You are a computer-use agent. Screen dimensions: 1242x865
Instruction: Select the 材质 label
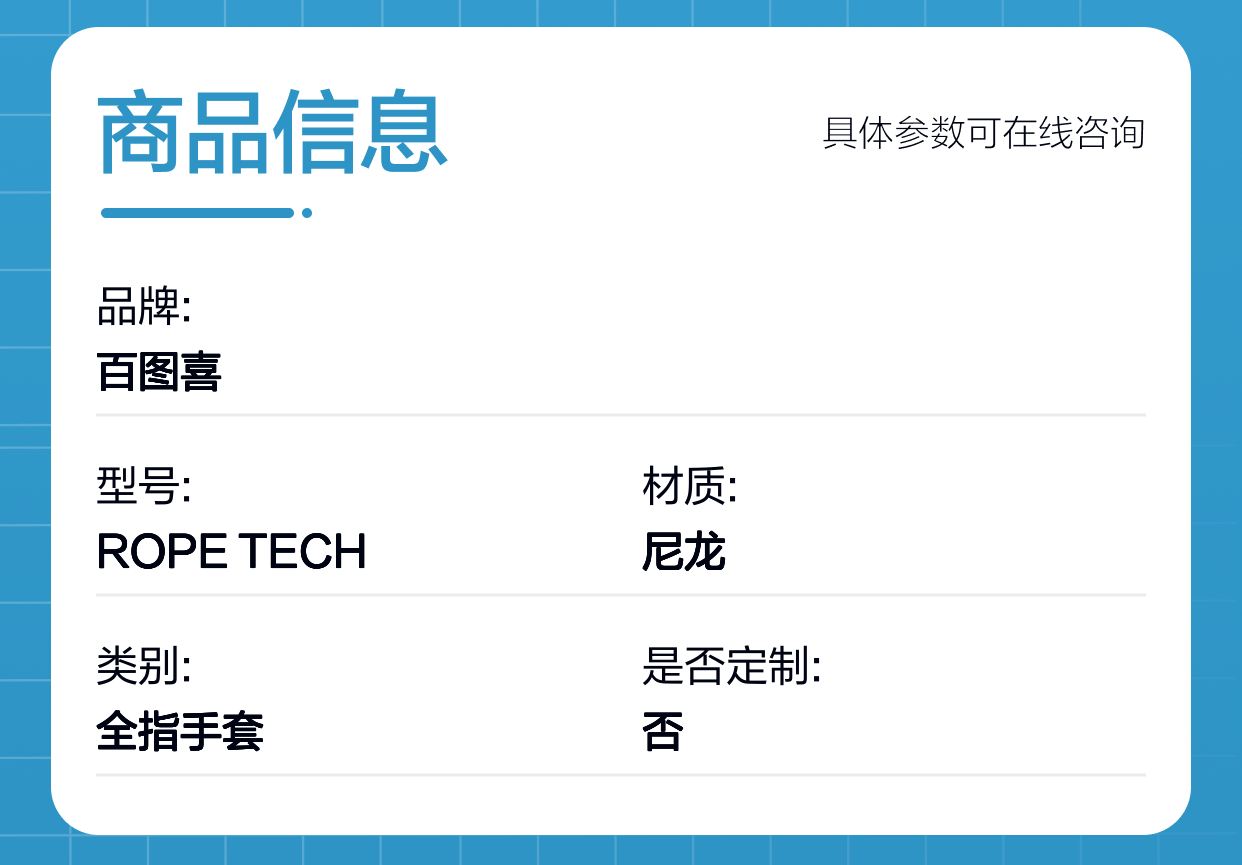click(689, 487)
